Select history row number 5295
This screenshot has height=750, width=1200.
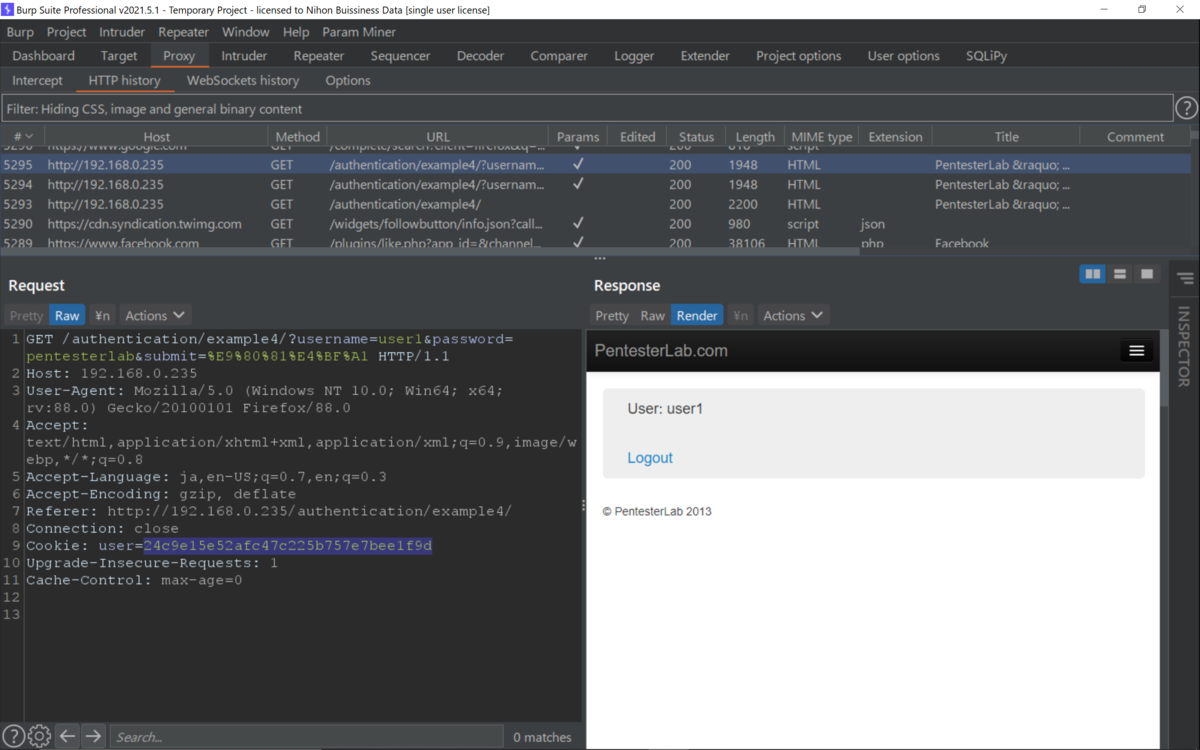[x=596, y=165]
